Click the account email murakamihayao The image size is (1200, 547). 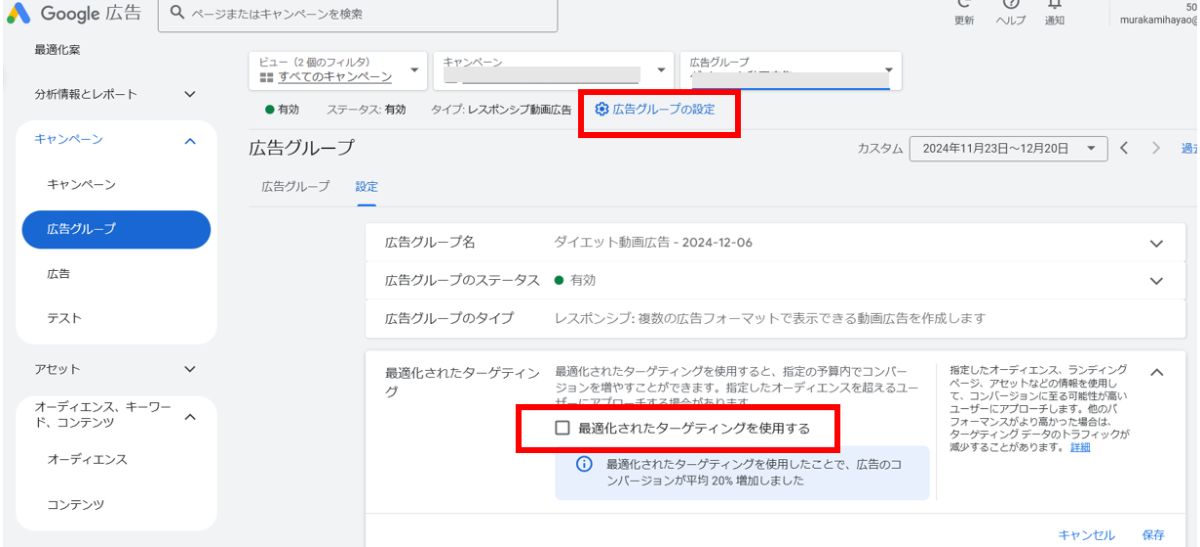pos(1160,20)
